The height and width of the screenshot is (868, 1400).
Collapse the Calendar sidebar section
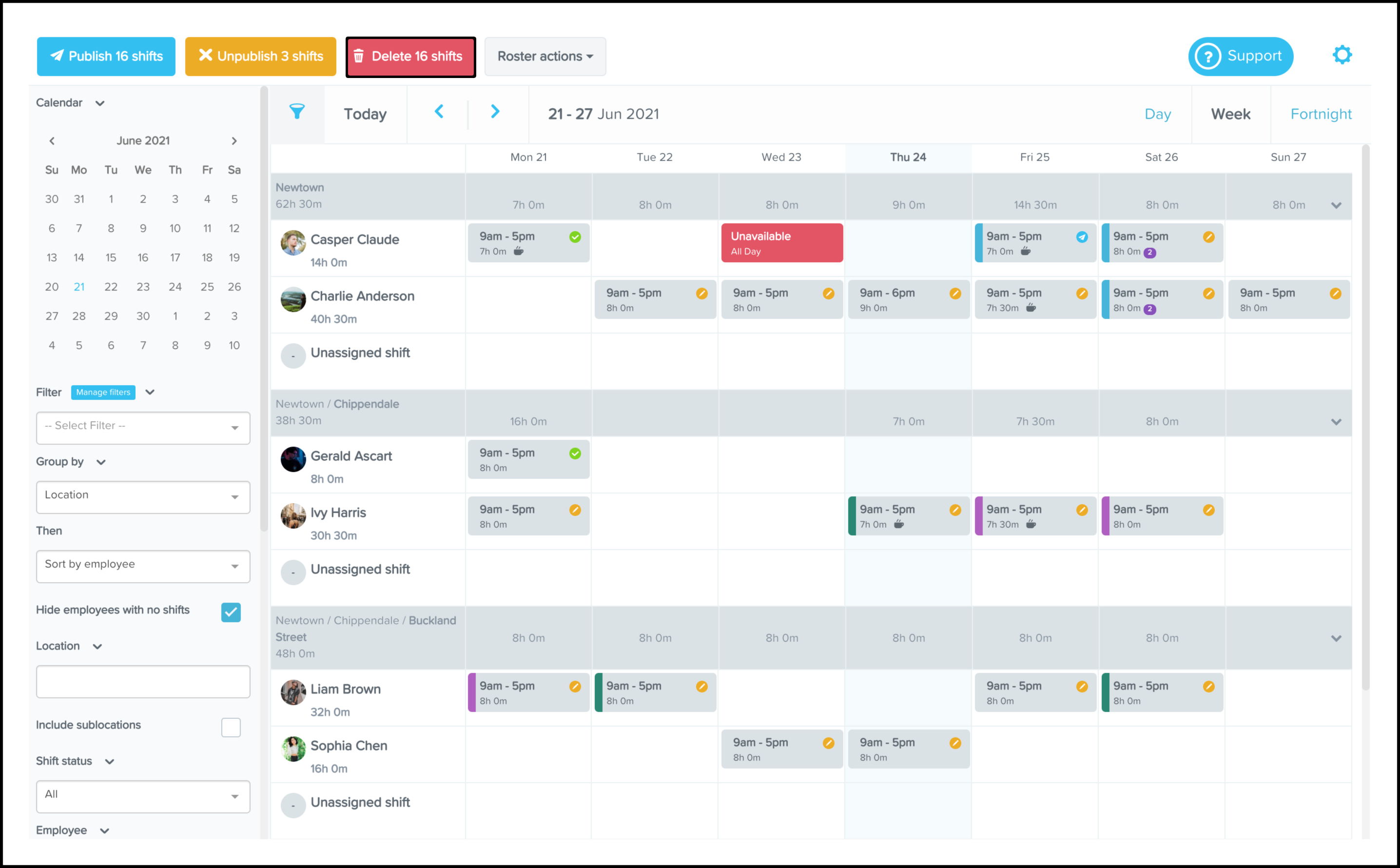pos(100,103)
